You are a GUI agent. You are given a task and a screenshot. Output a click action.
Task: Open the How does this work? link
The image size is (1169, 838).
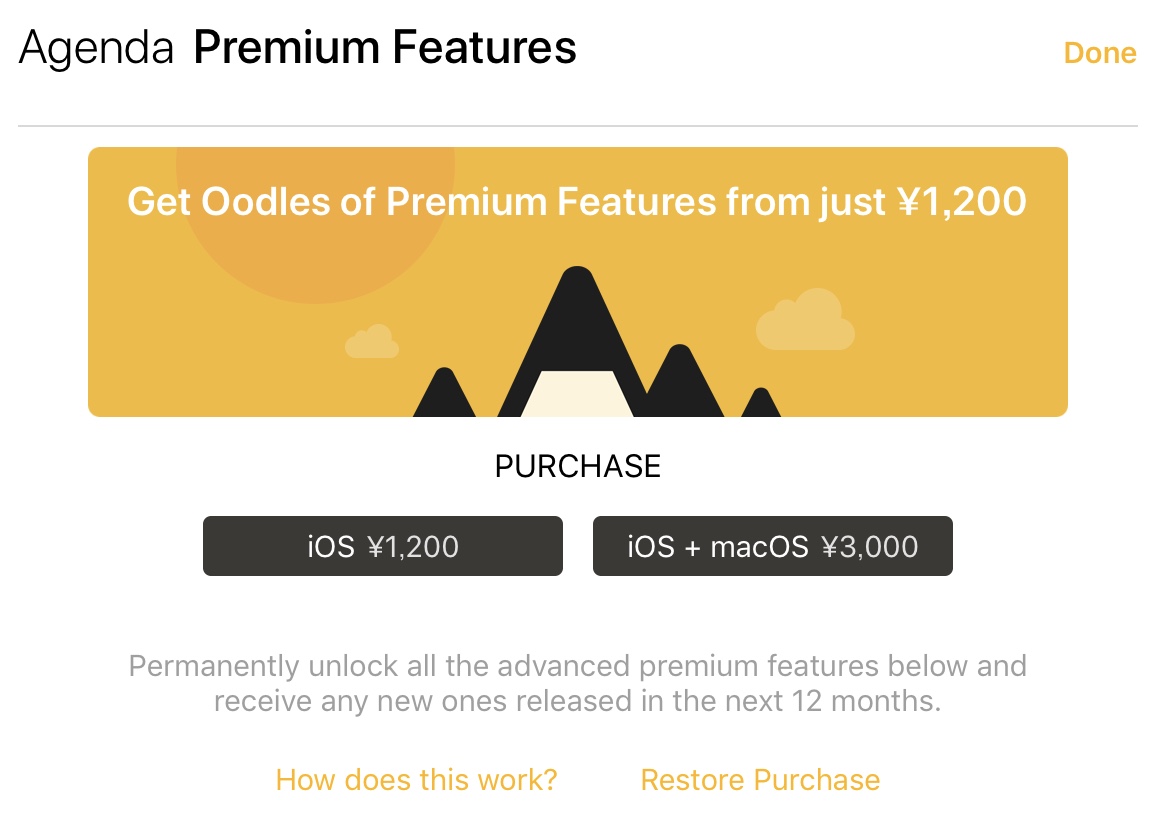417,780
